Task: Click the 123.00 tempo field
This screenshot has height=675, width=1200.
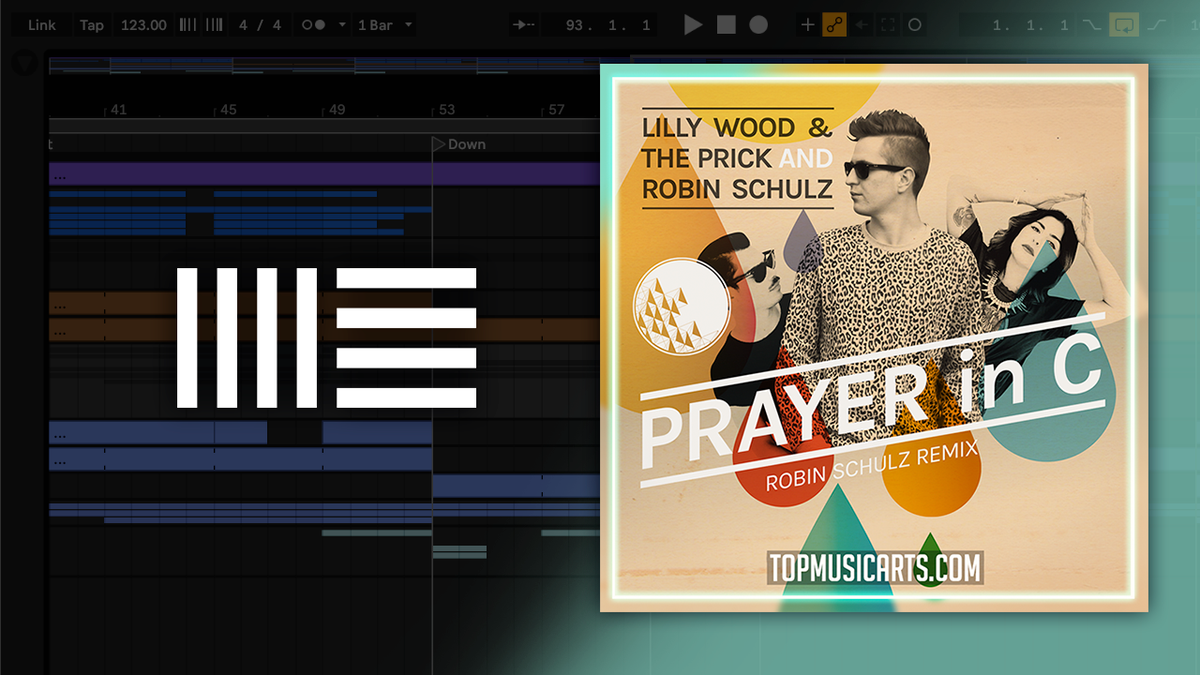Action: pos(143,25)
